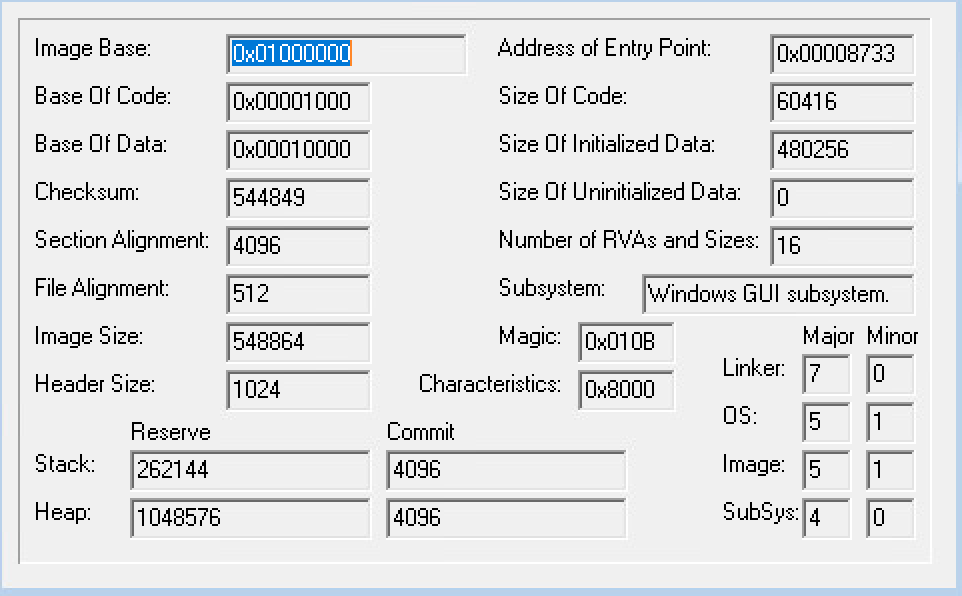Viewport: 962px width, 596px height.
Task: Select the Characteristics field 0x8000
Action: tap(625, 390)
